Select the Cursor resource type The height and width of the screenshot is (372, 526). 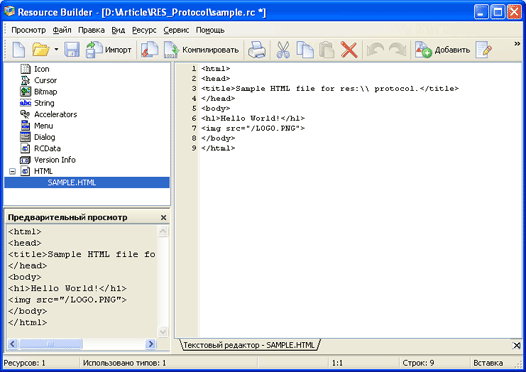pyautogui.click(x=39, y=81)
